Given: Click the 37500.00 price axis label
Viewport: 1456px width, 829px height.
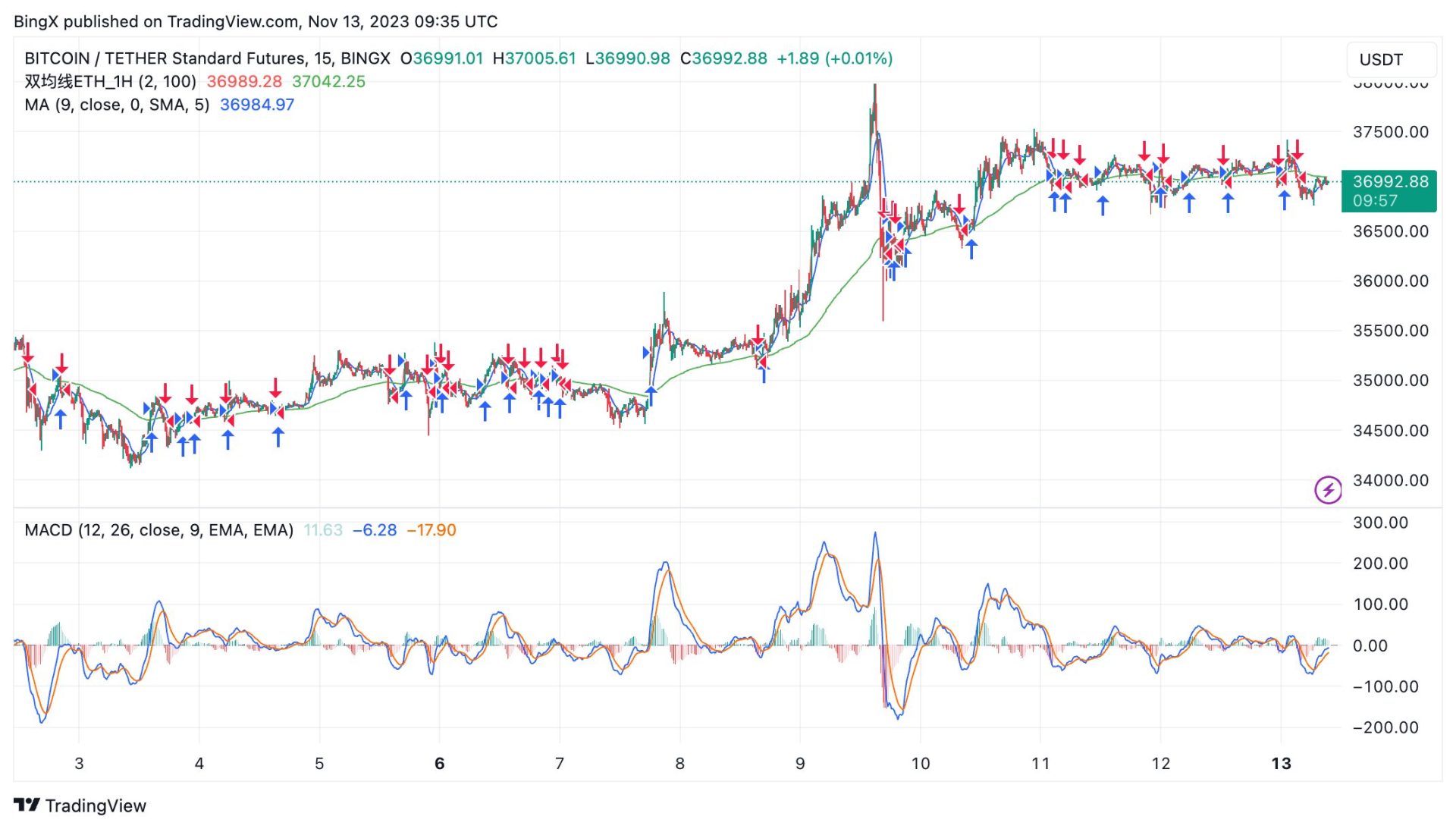Looking at the screenshot, I should tap(1390, 132).
